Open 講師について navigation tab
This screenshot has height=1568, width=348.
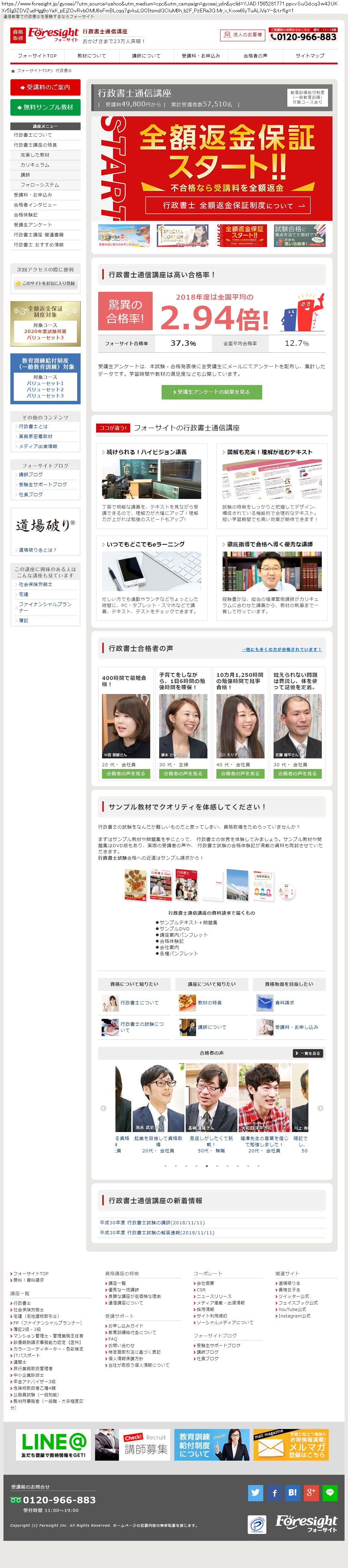click(x=146, y=55)
